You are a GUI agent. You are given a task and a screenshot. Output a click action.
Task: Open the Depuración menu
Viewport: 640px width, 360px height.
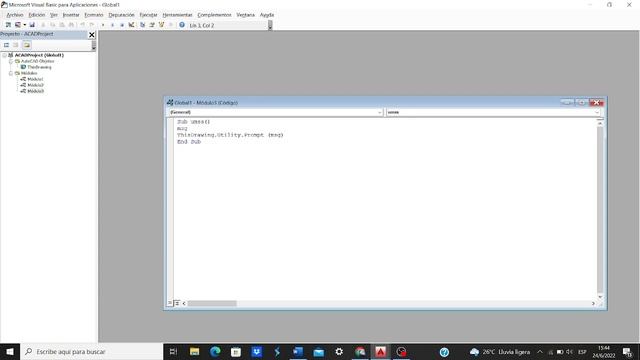[121, 15]
